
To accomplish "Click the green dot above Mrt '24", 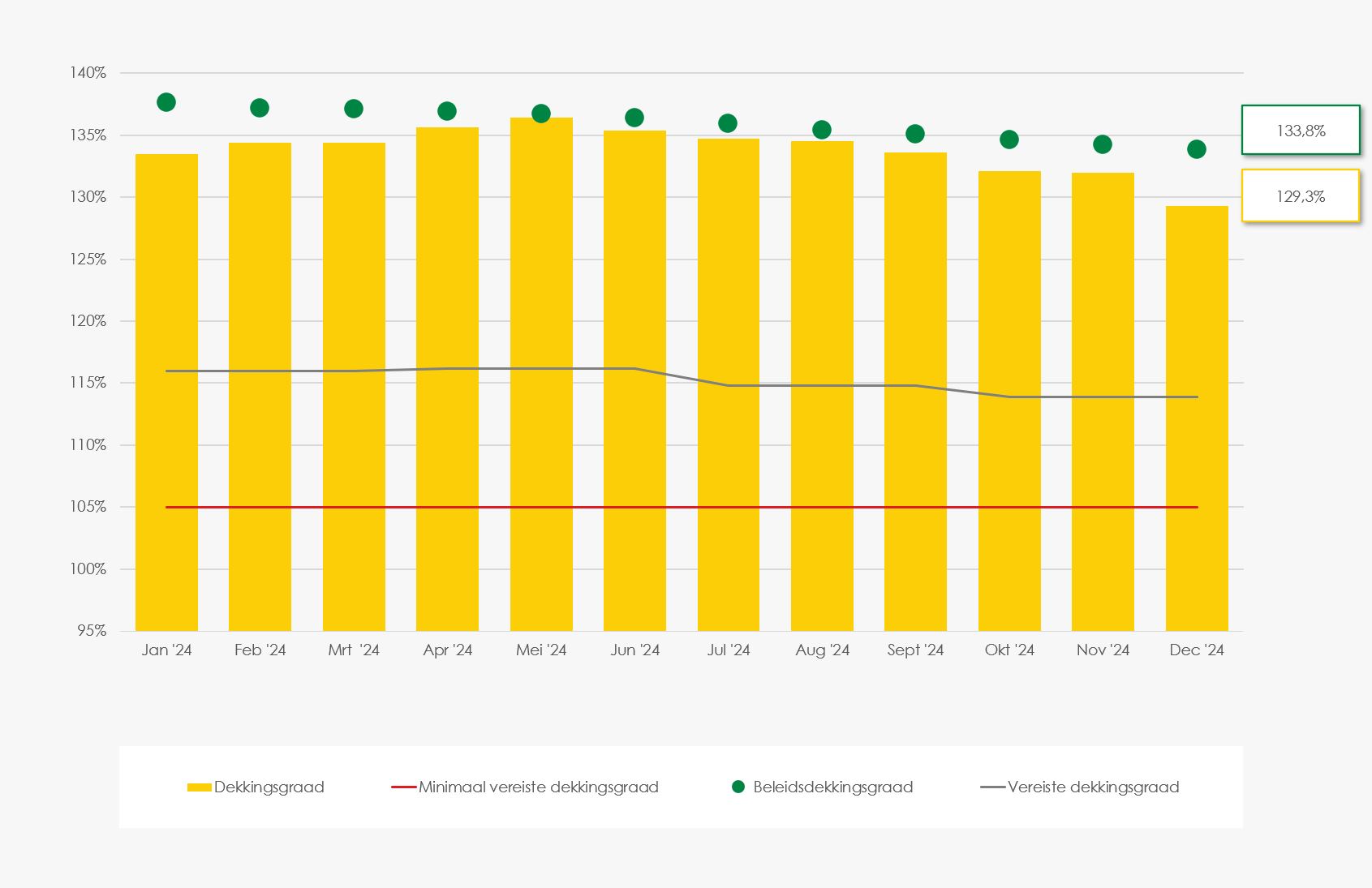I will (x=354, y=109).
